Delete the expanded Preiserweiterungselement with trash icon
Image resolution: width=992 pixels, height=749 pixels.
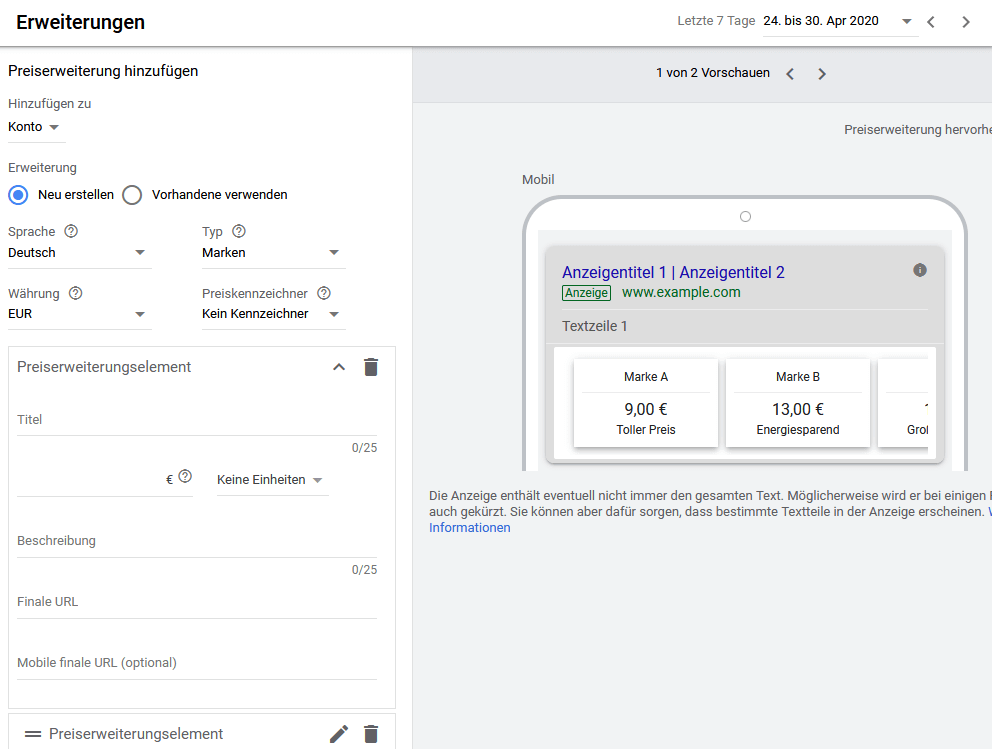click(x=371, y=367)
